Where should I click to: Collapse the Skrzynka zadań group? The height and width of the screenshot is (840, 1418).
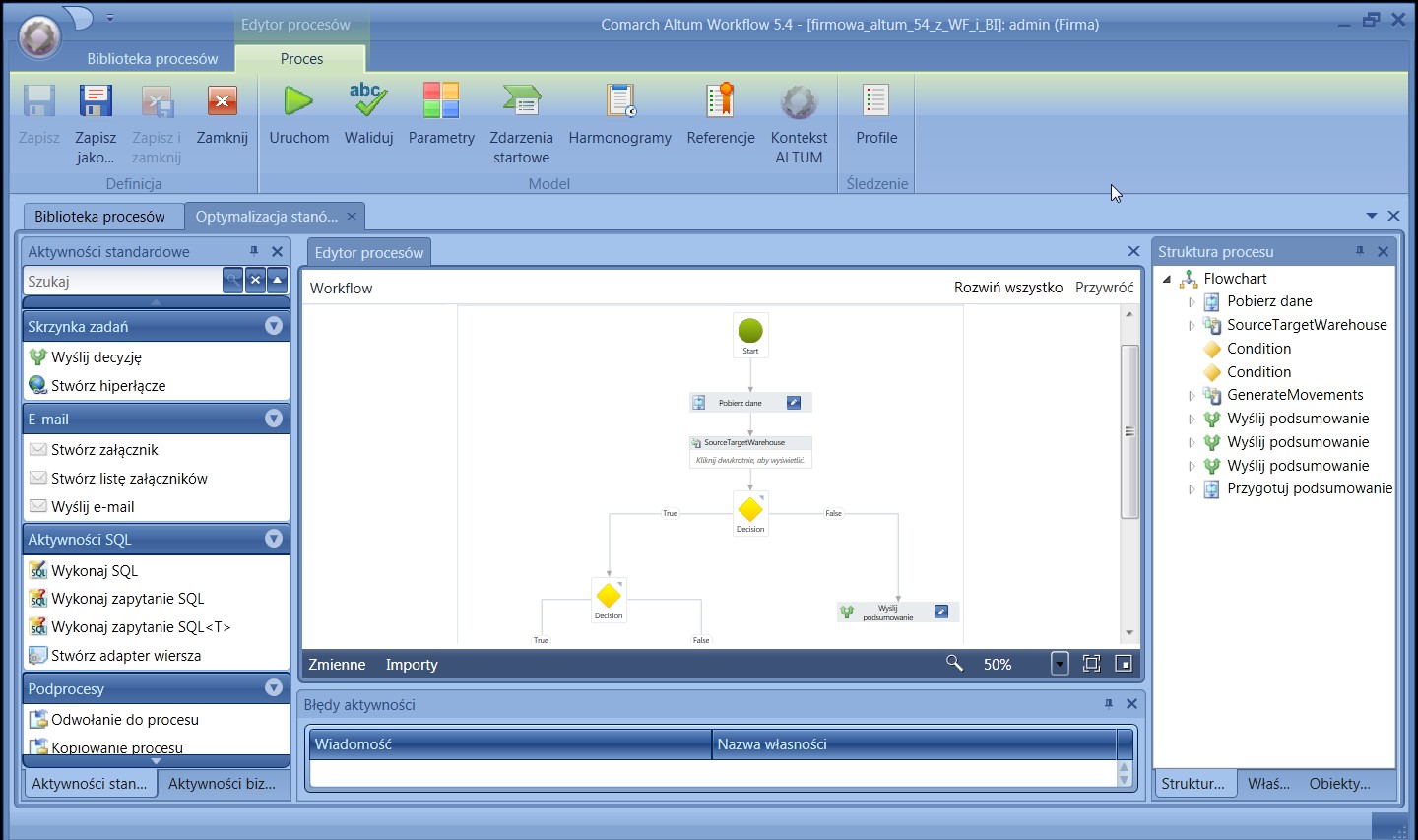tap(274, 326)
